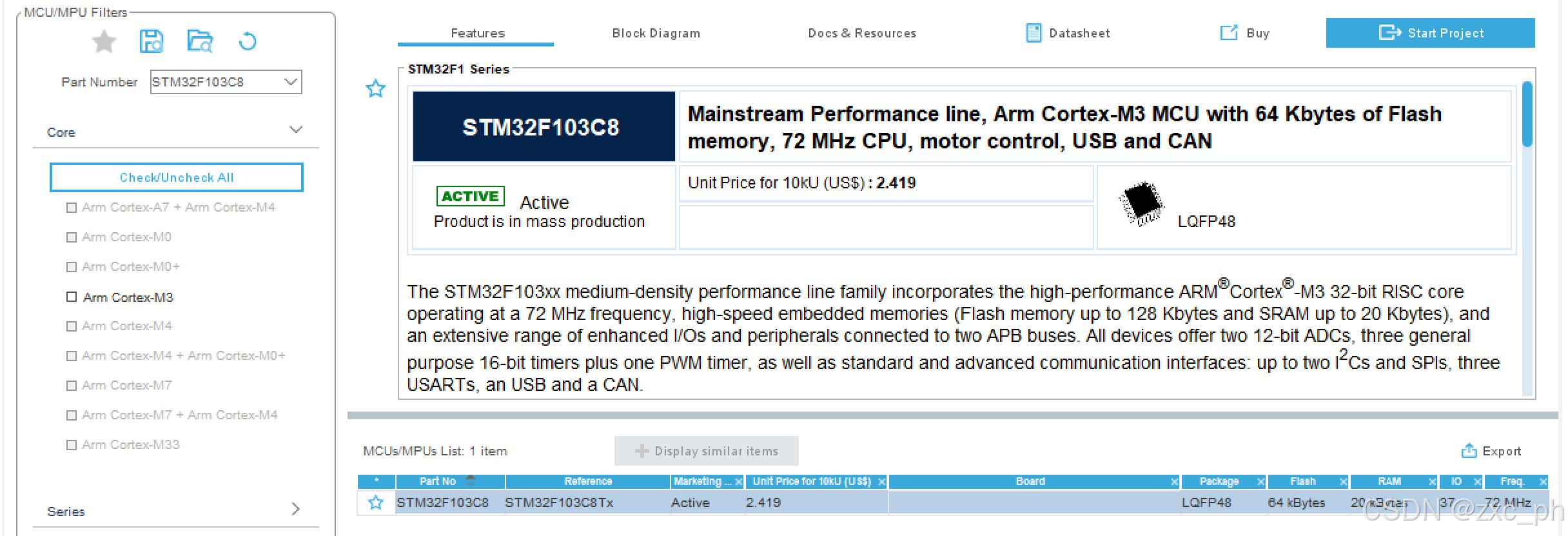Click the Buy external link icon
The height and width of the screenshot is (536, 1568).
click(1229, 33)
